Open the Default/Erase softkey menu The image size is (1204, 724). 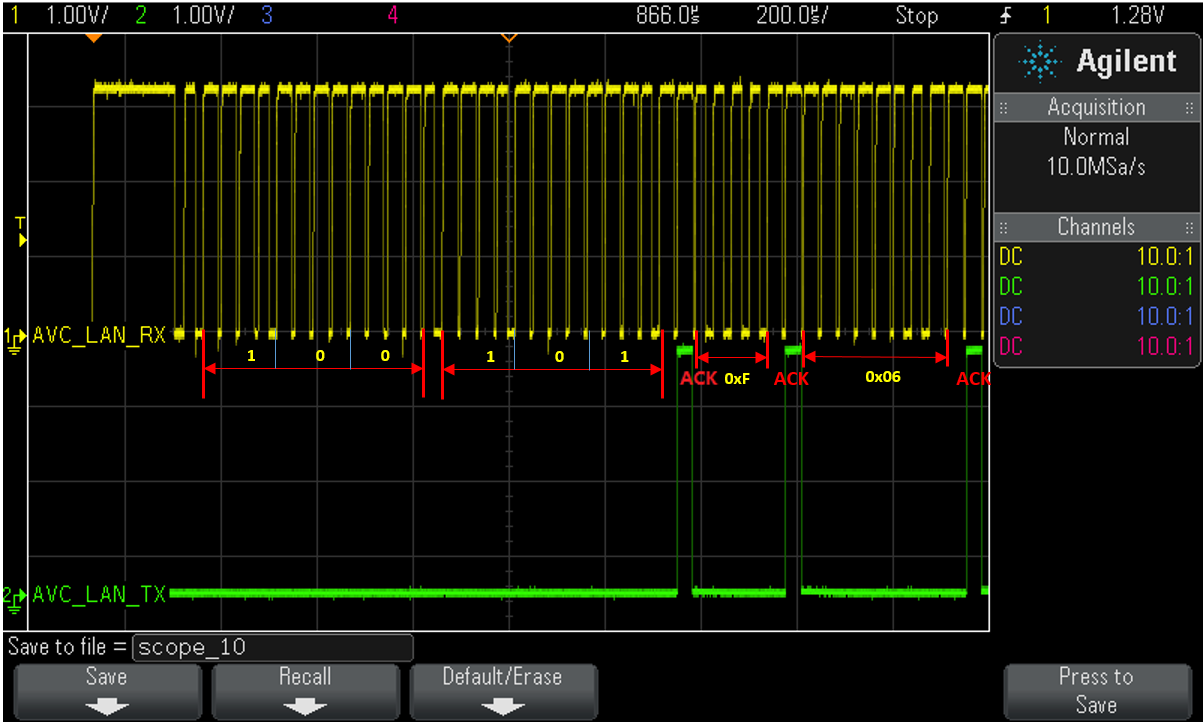tap(503, 691)
